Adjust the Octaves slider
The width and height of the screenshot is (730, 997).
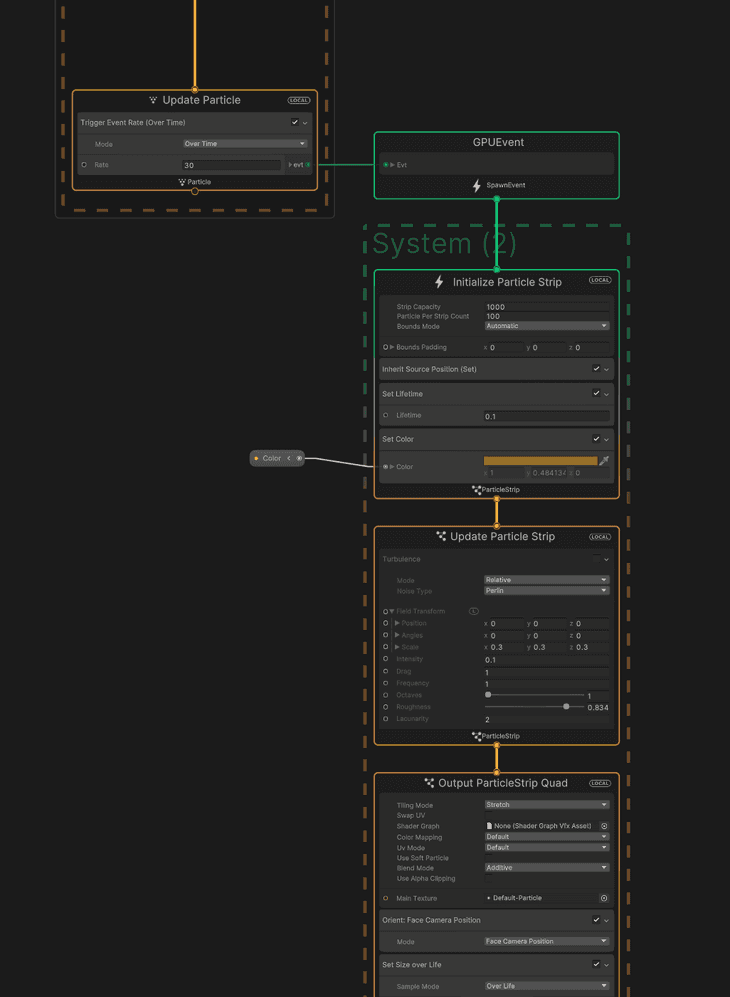click(x=534, y=695)
